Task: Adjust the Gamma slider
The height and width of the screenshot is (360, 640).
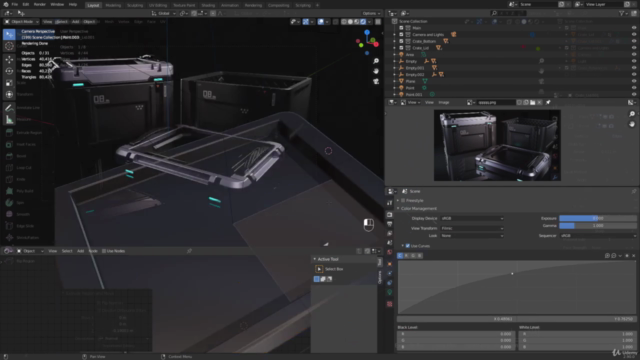Action: pos(598,226)
